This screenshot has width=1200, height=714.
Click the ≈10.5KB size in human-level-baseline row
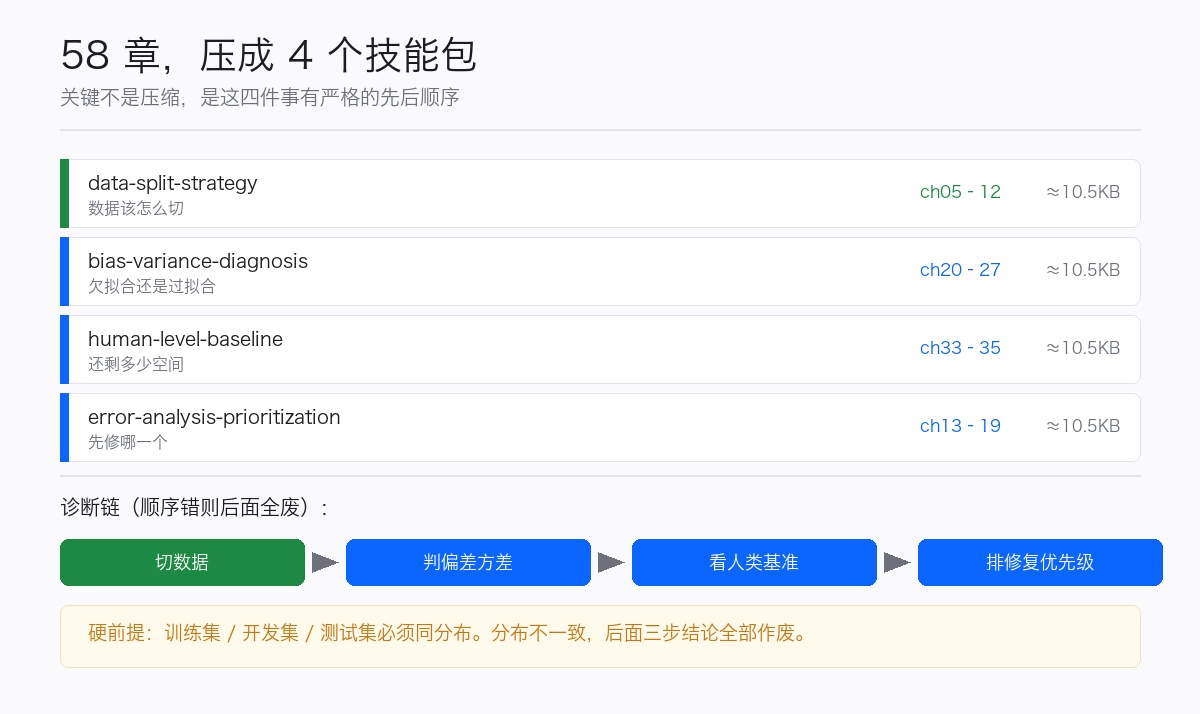click(1083, 348)
